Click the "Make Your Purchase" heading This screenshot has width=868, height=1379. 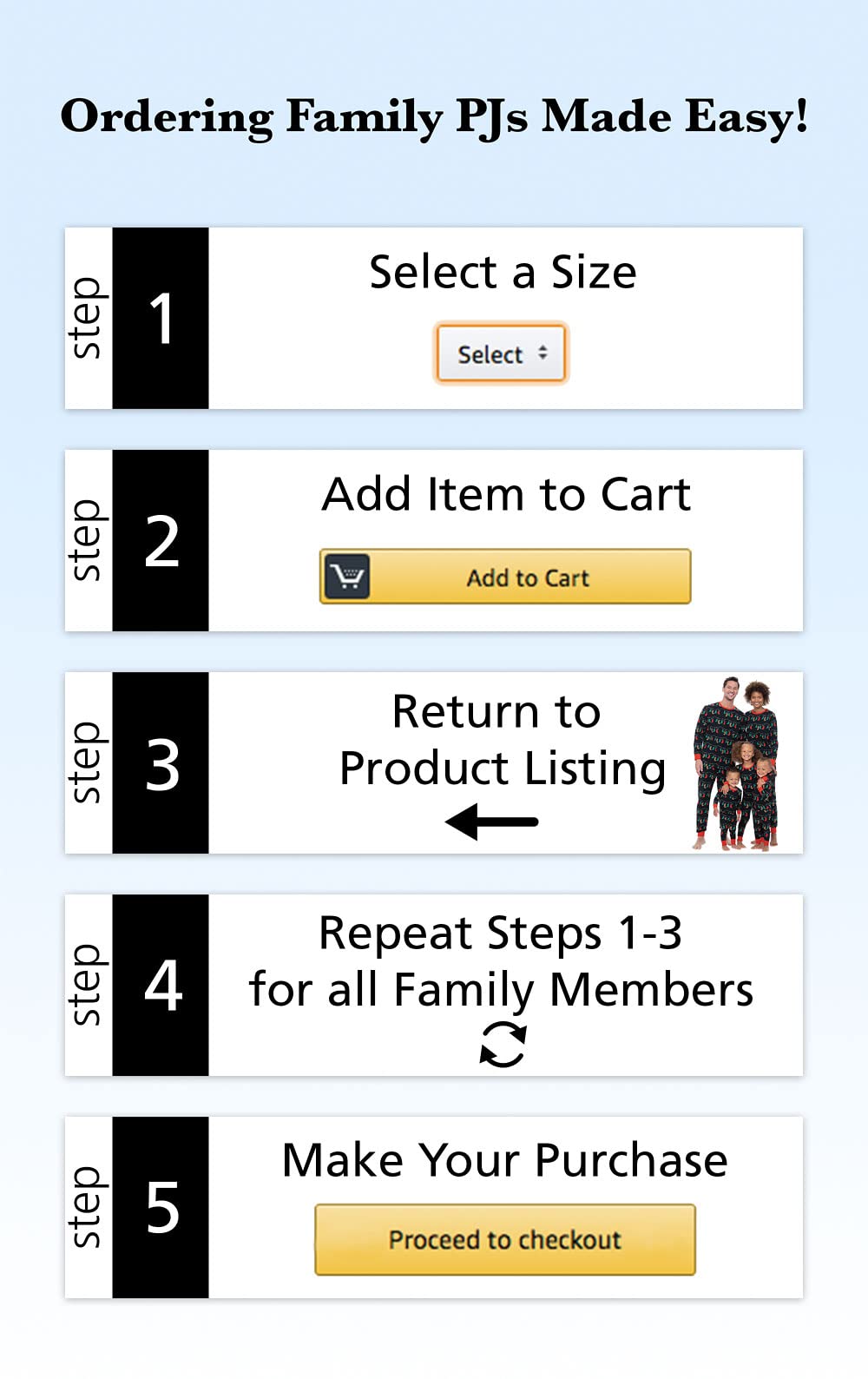click(x=504, y=1160)
